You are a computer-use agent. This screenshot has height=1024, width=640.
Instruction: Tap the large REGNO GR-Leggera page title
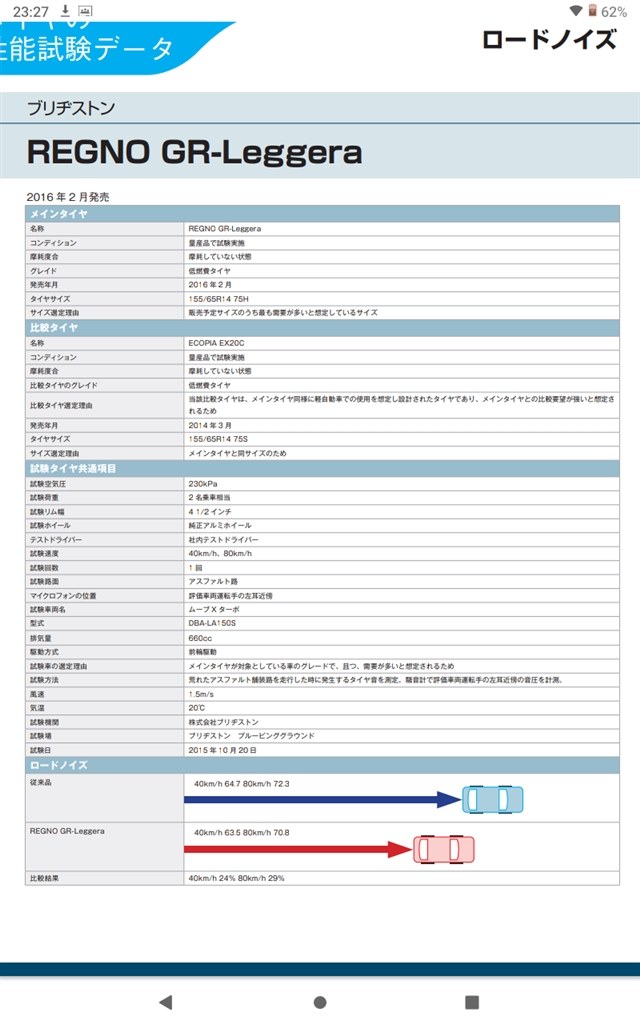click(x=195, y=152)
